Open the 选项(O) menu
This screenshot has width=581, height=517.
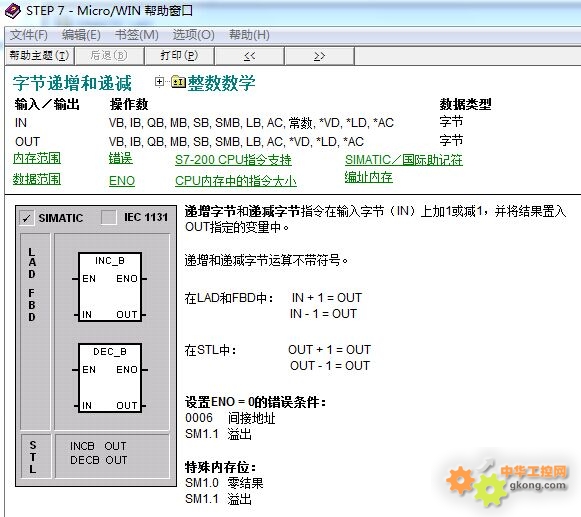pos(194,35)
